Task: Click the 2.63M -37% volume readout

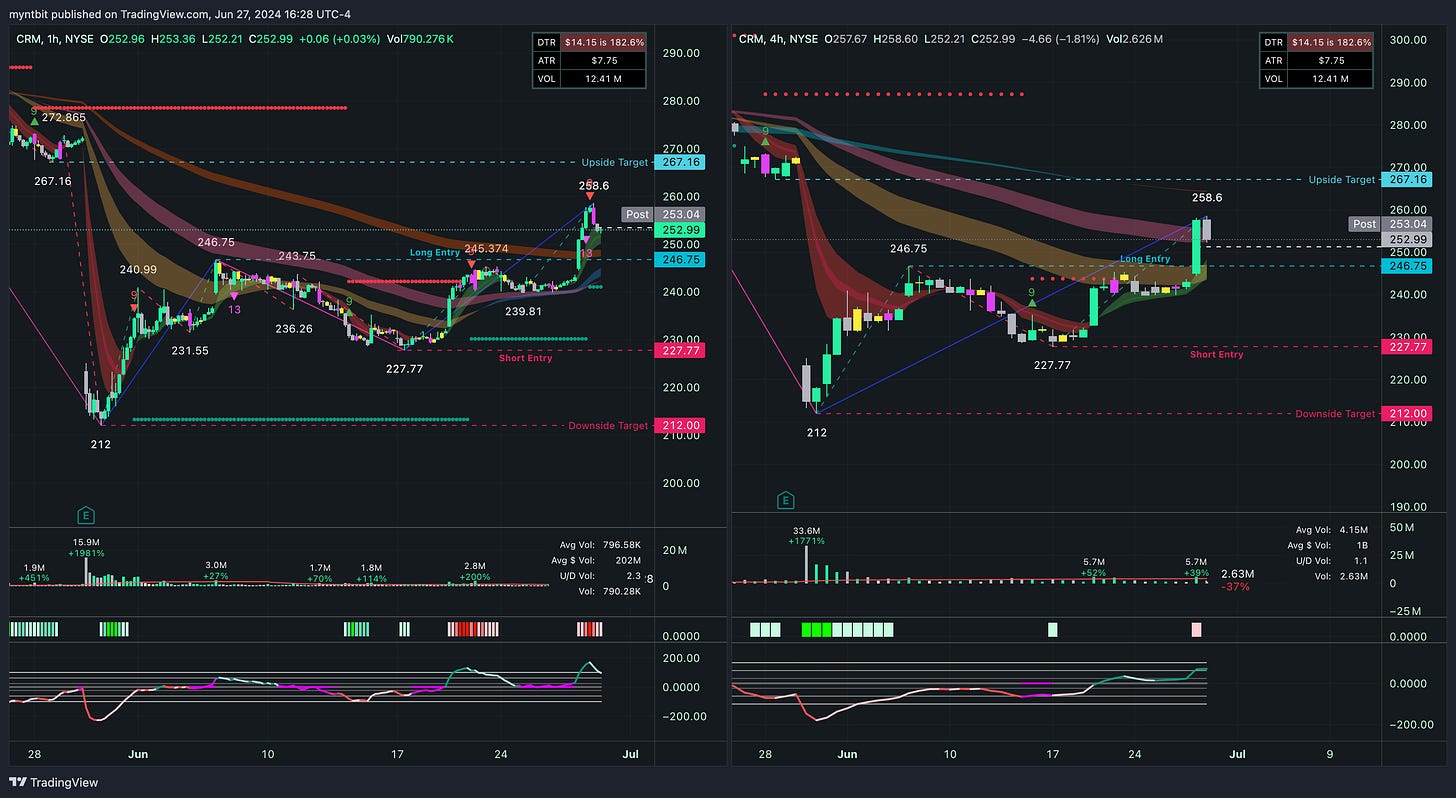Action: click(x=1238, y=580)
